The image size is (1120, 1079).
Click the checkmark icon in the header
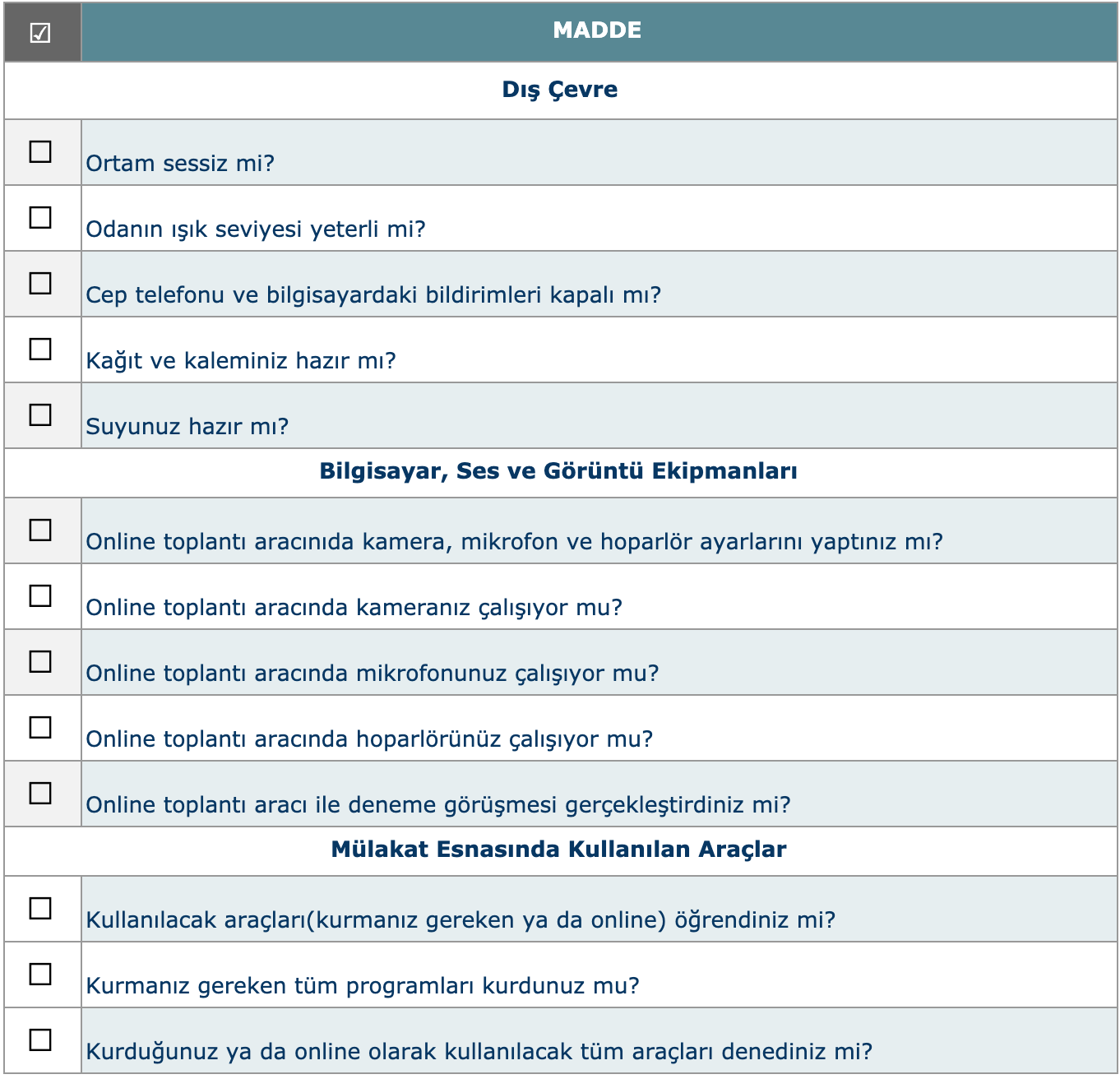(x=40, y=33)
